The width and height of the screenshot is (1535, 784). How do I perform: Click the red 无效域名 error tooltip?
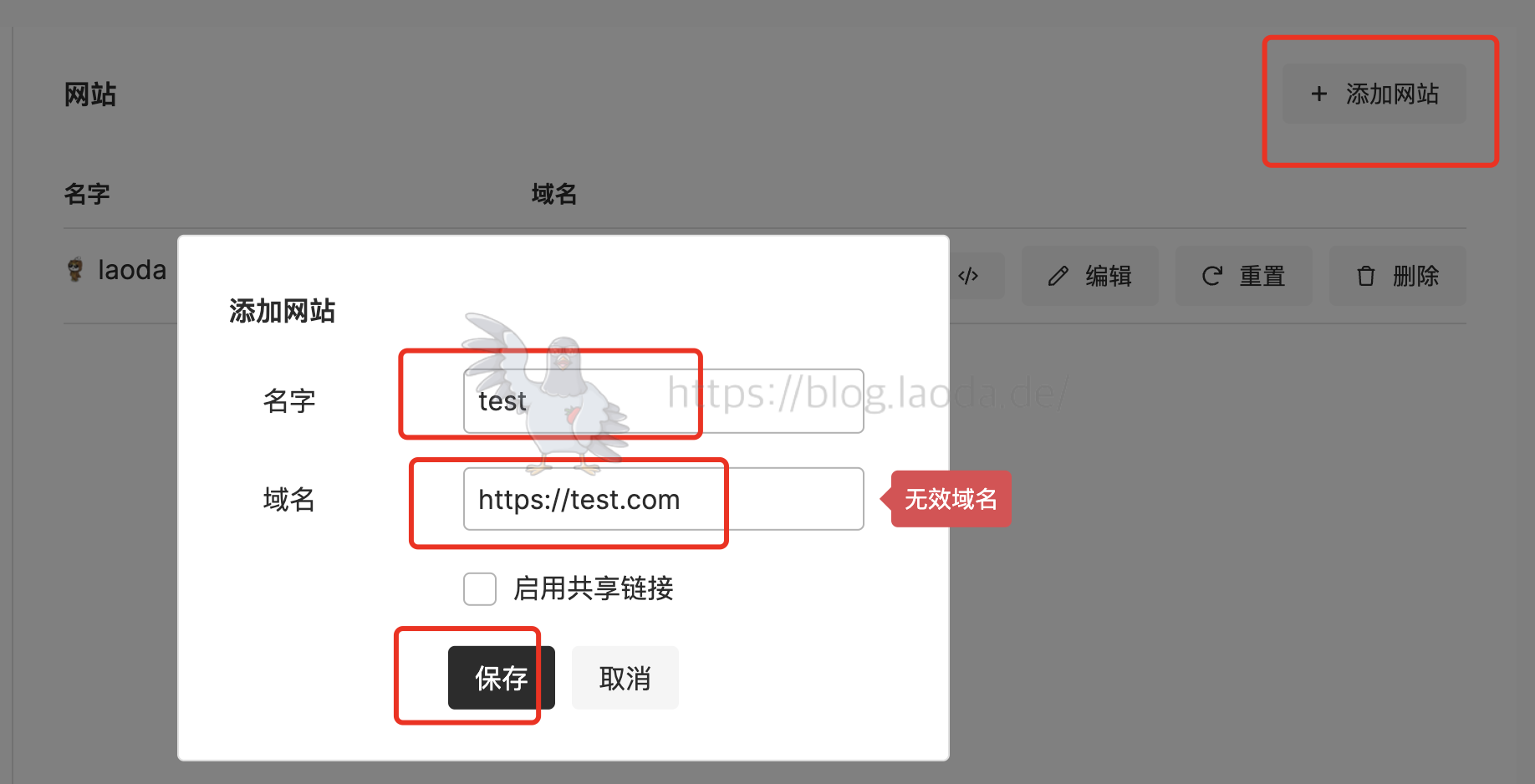[951, 499]
